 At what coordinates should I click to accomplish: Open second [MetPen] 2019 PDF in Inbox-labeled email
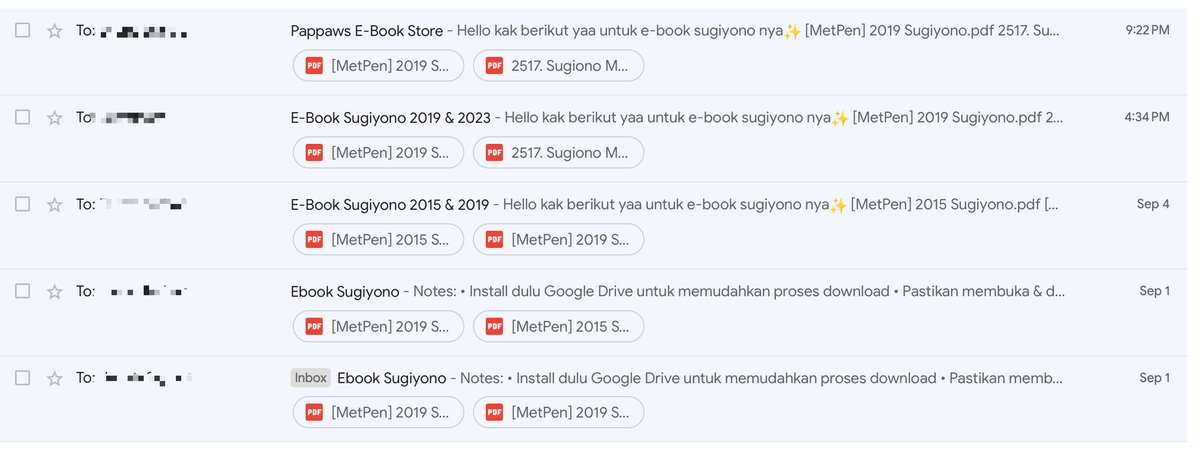[x=559, y=412]
